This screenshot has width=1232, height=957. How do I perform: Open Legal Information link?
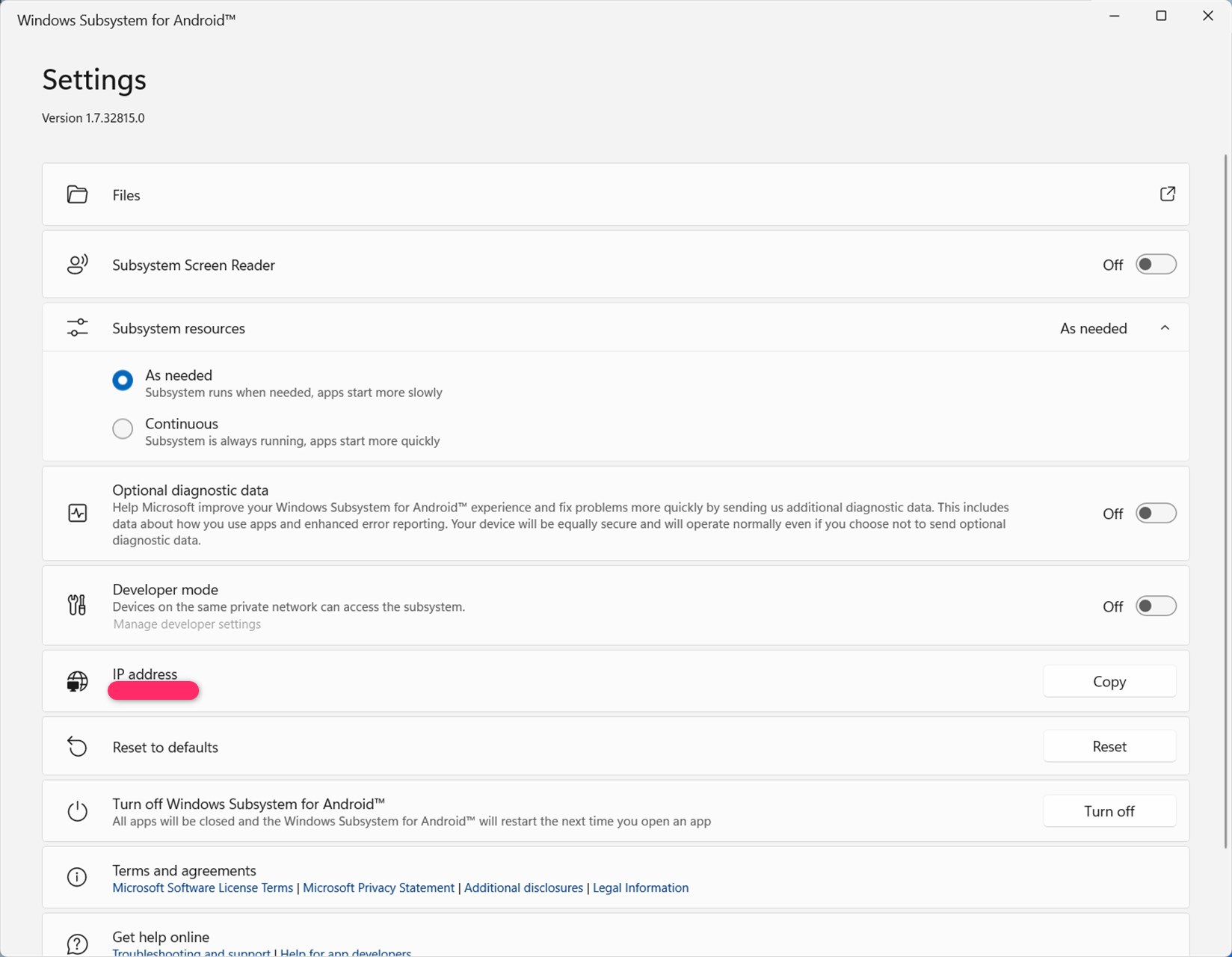tap(641, 887)
